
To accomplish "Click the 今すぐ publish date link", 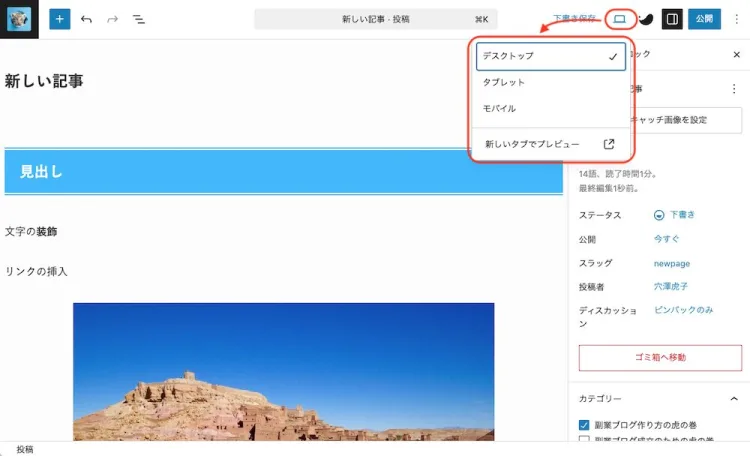I will pos(666,239).
